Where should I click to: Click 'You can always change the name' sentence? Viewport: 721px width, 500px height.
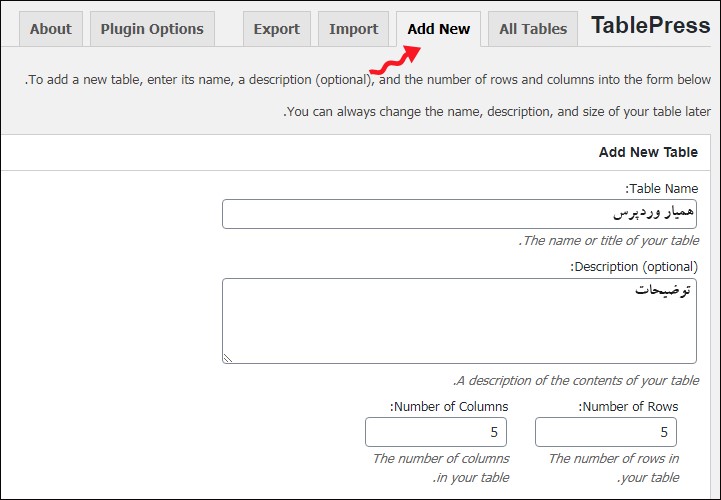pyautogui.click(x=497, y=112)
